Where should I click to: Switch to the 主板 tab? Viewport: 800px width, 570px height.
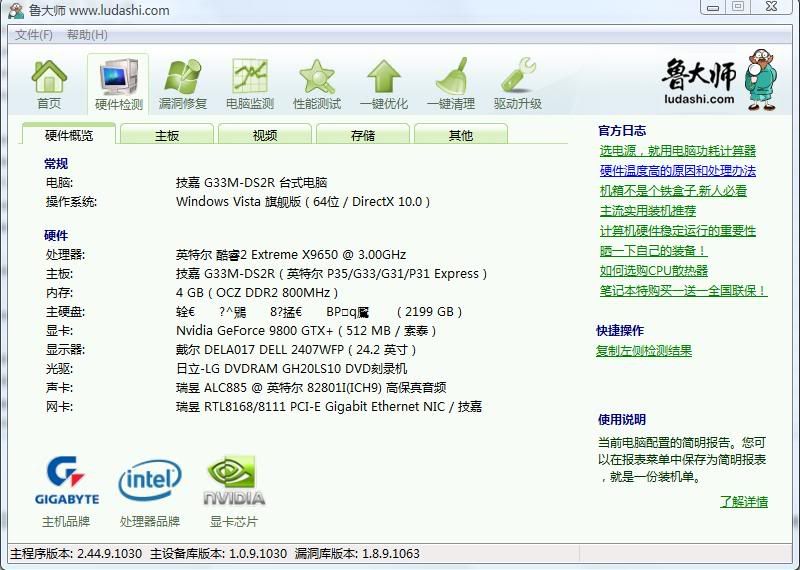167,135
